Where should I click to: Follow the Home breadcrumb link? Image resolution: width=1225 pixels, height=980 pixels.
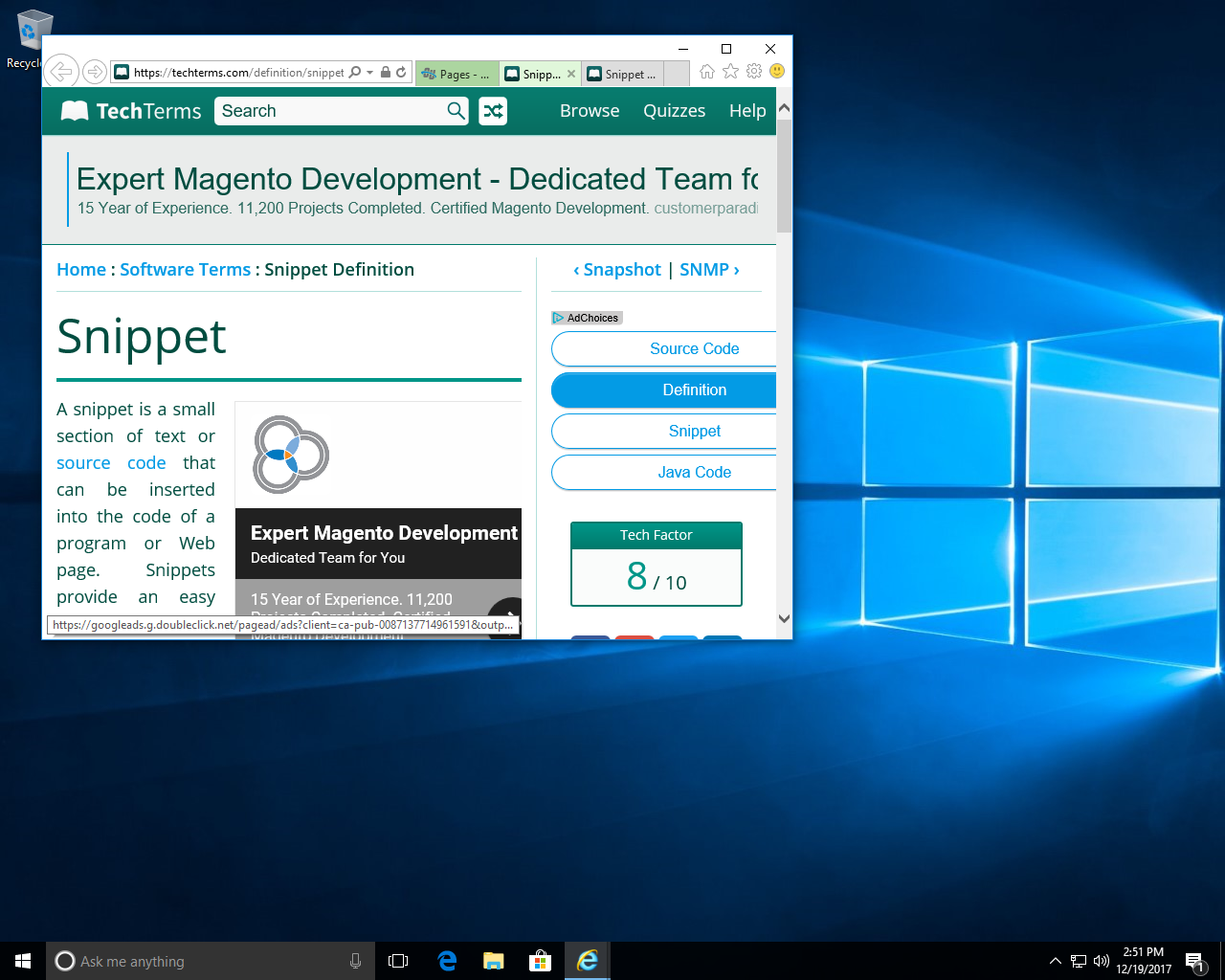coord(81,270)
